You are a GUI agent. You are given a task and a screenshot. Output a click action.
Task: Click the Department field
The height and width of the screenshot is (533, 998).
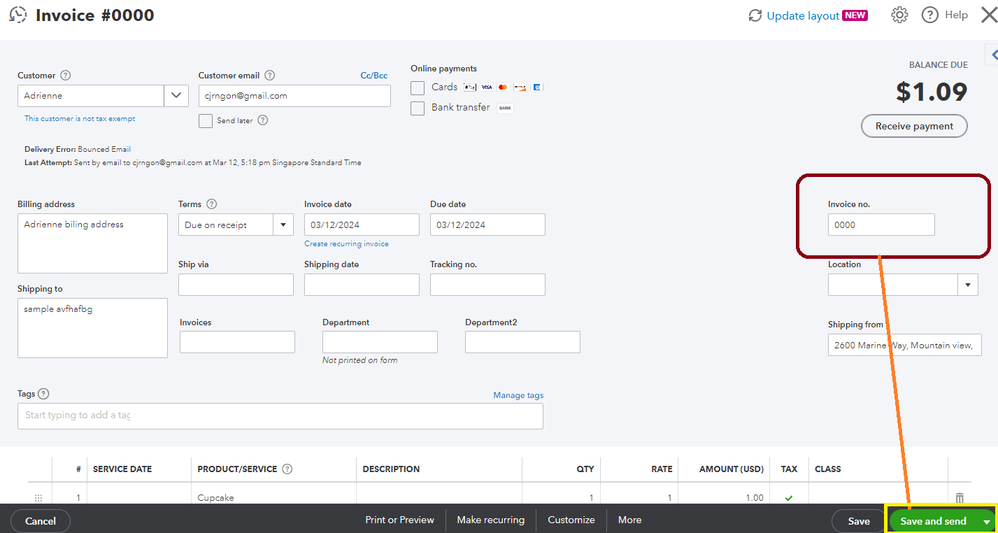click(380, 342)
